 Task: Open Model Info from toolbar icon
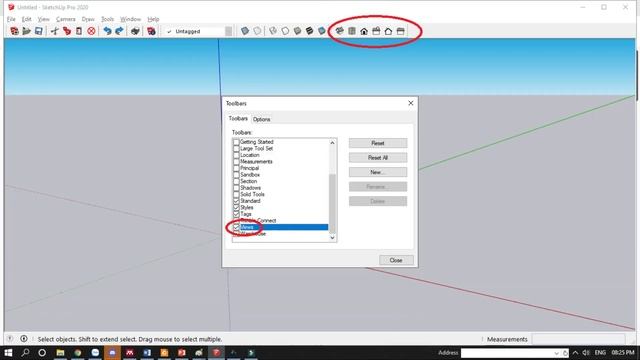tap(151, 31)
